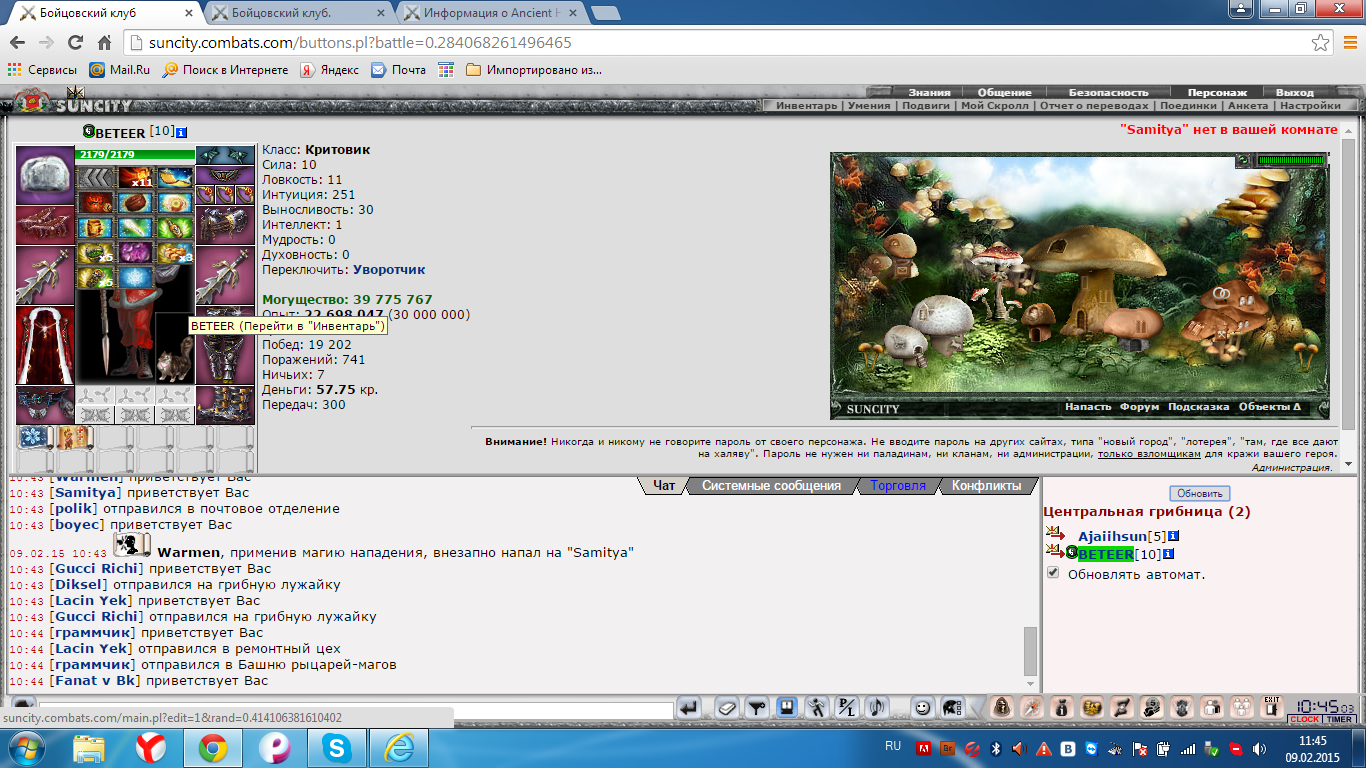The height and width of the screenshot is (768, 1366).
Task: Switch class via the Уворотчик link
Action: 389,270
